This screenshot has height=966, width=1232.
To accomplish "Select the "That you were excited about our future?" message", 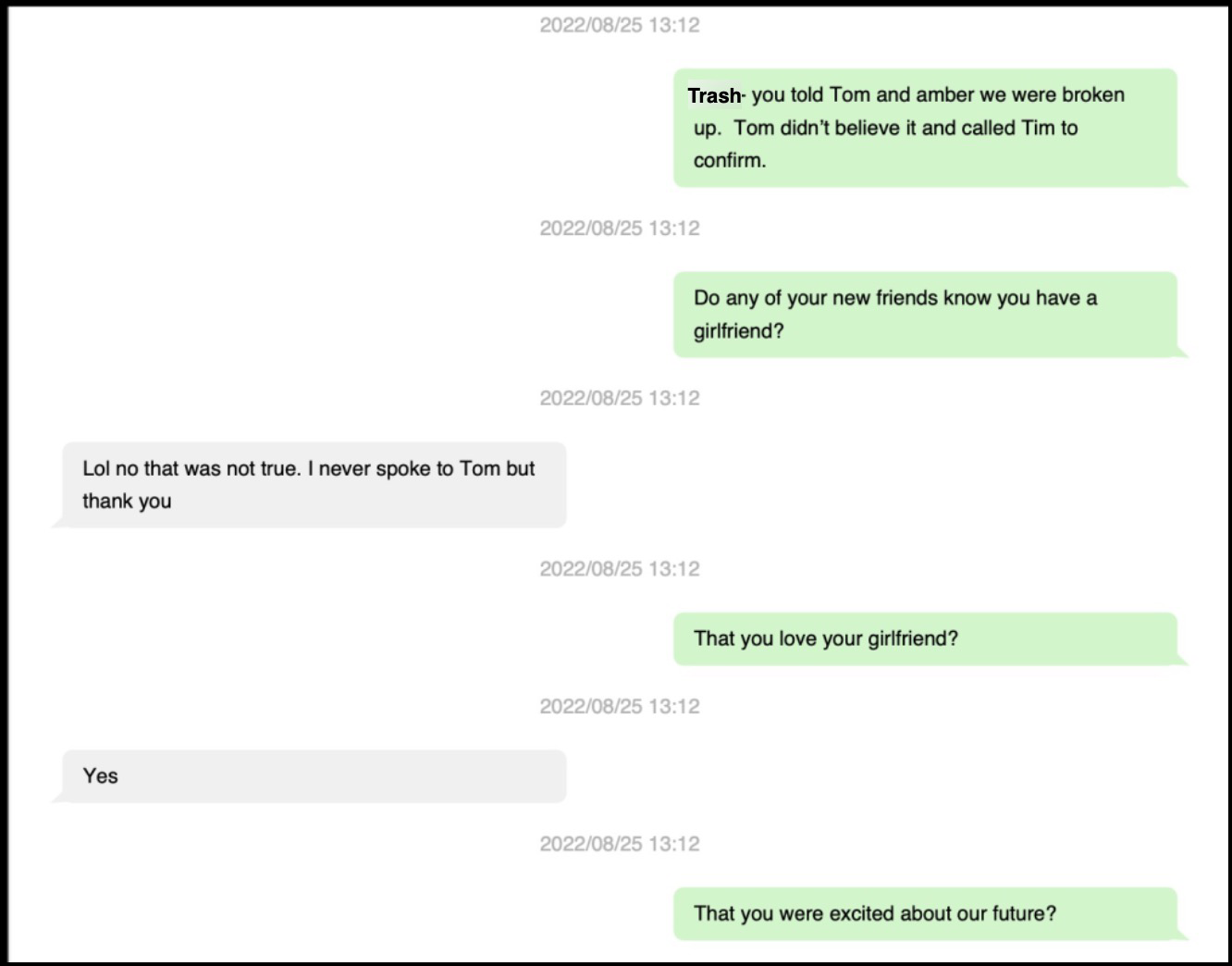I will 925,914.
